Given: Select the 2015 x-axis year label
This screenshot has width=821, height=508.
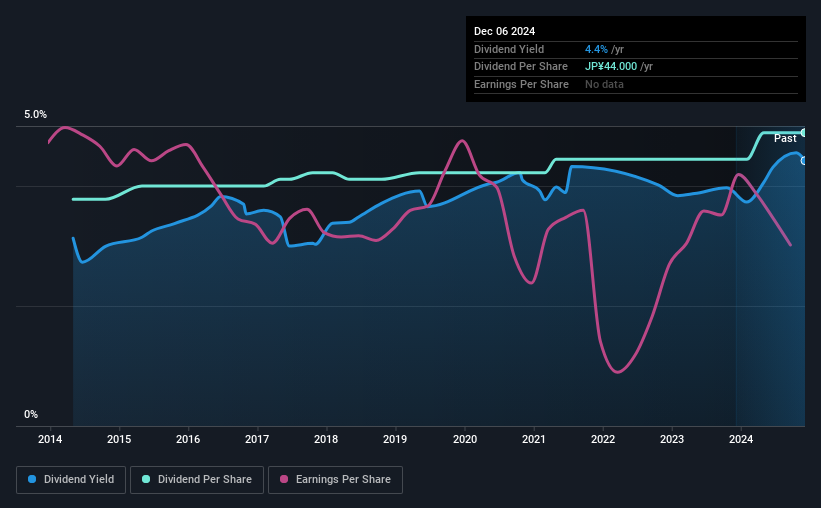Looking at the screenshot, I should coord(119,439).
